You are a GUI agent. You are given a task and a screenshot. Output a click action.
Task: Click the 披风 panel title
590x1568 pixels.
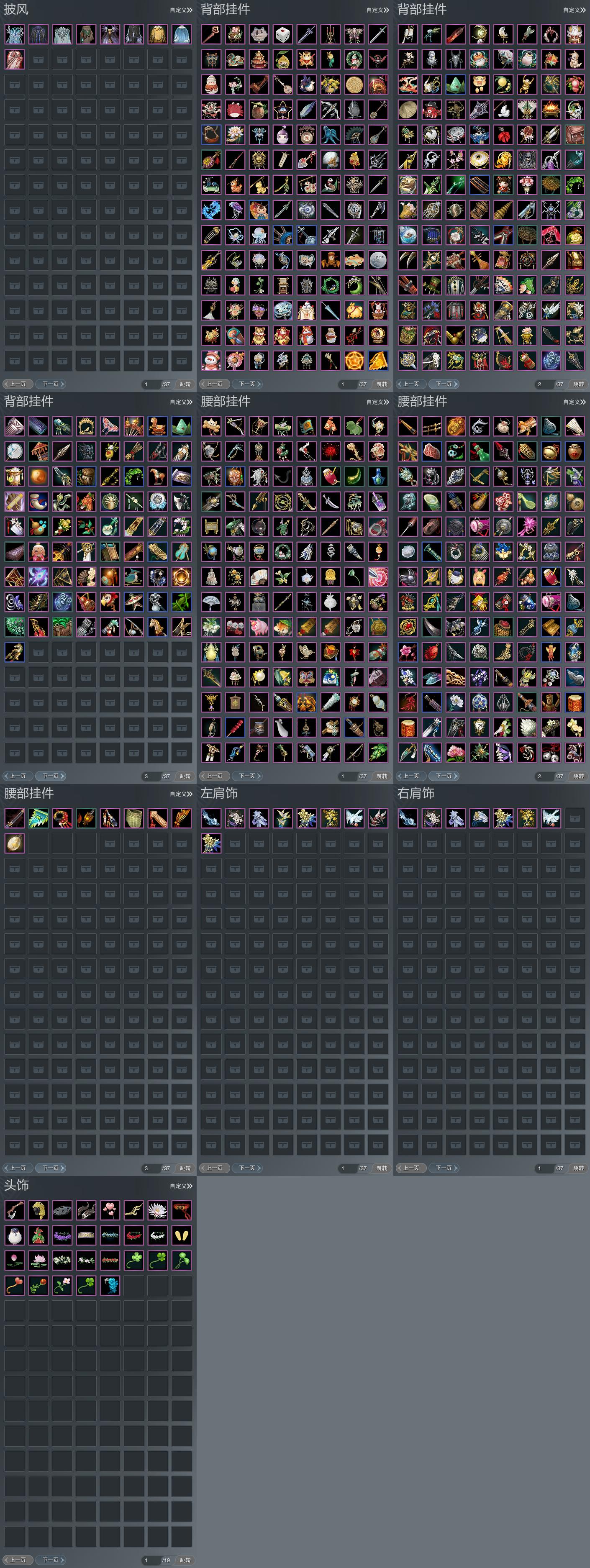[x=16, y=9]
